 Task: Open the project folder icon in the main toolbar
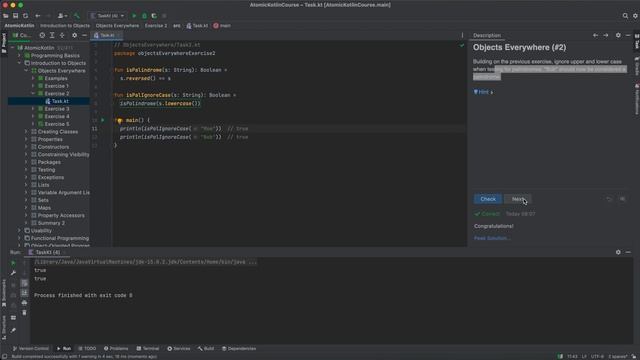tap(6, 16)
